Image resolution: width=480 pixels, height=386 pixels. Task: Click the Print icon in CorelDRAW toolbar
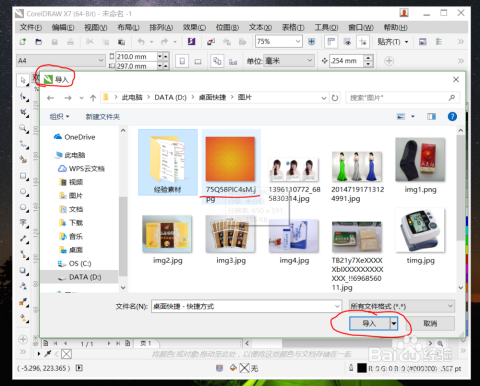point(70,42)
